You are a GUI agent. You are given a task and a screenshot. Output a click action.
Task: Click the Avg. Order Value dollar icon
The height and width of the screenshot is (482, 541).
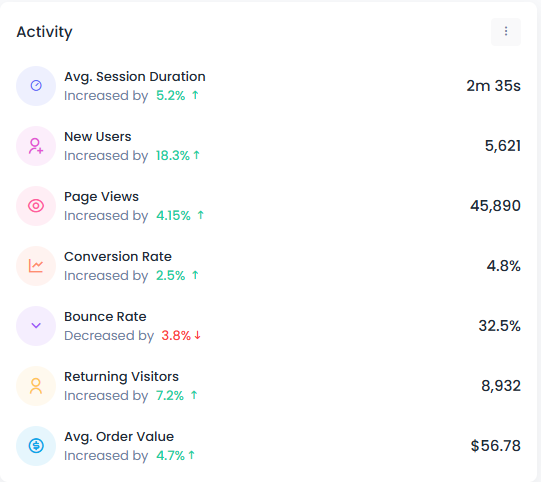[36, 446]
